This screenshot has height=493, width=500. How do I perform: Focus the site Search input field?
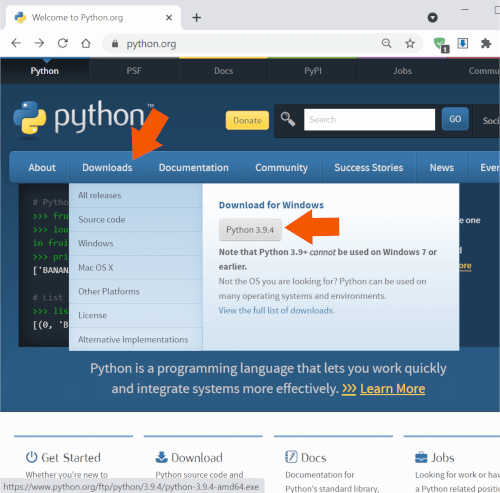tap(369, 119)
